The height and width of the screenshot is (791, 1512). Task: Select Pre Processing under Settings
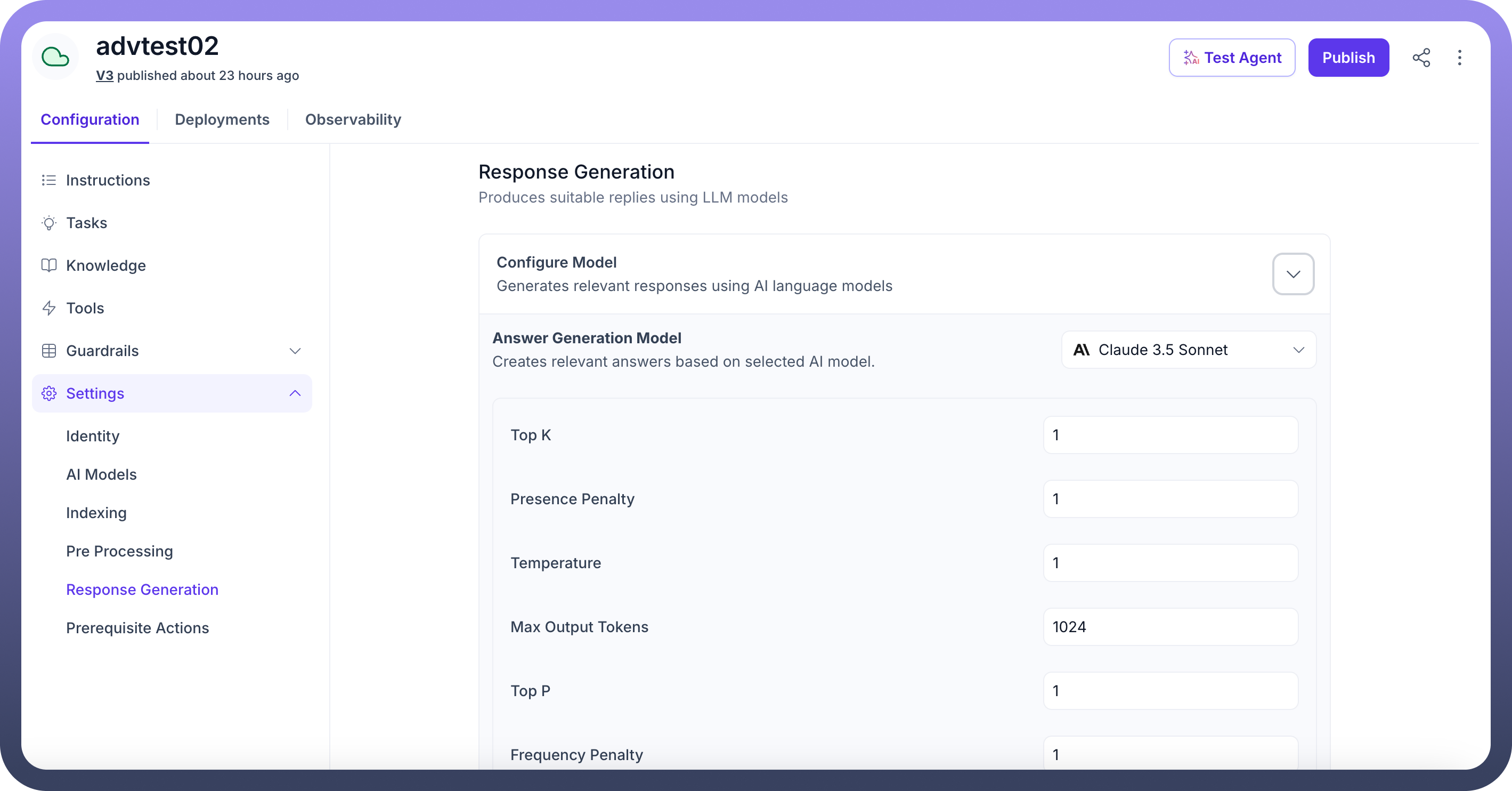tap(119, 552)
